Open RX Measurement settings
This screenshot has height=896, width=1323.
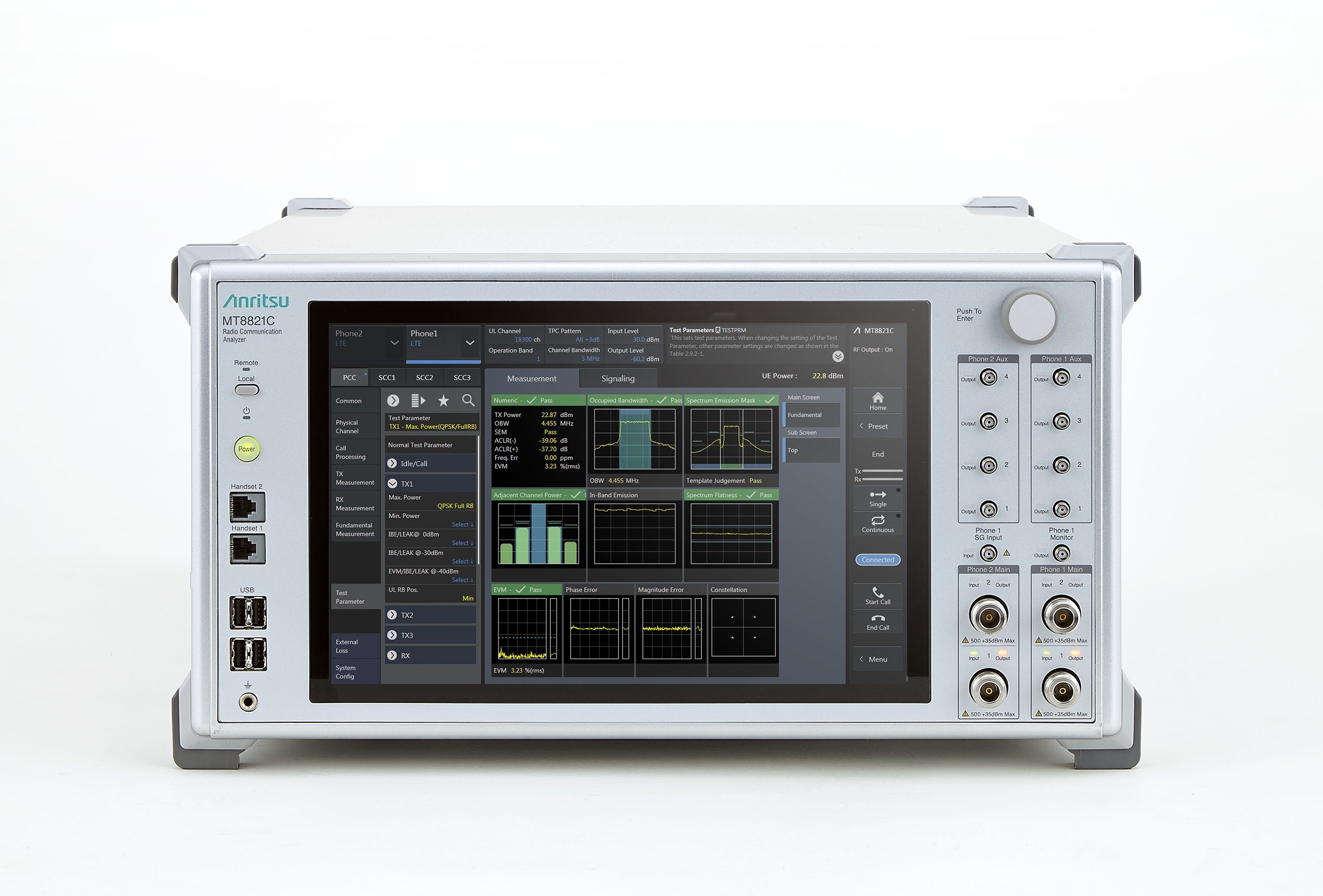point(355,504)
